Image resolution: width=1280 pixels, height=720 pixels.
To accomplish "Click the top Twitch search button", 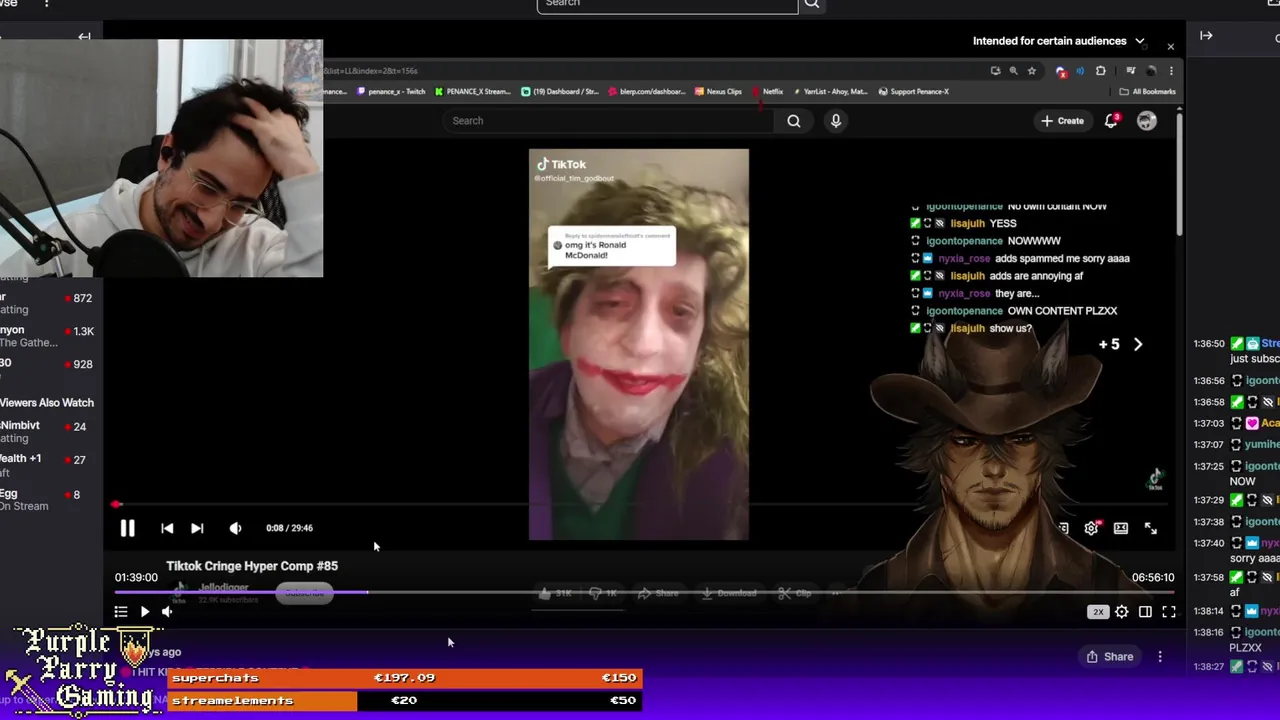I will pos(812,4).
